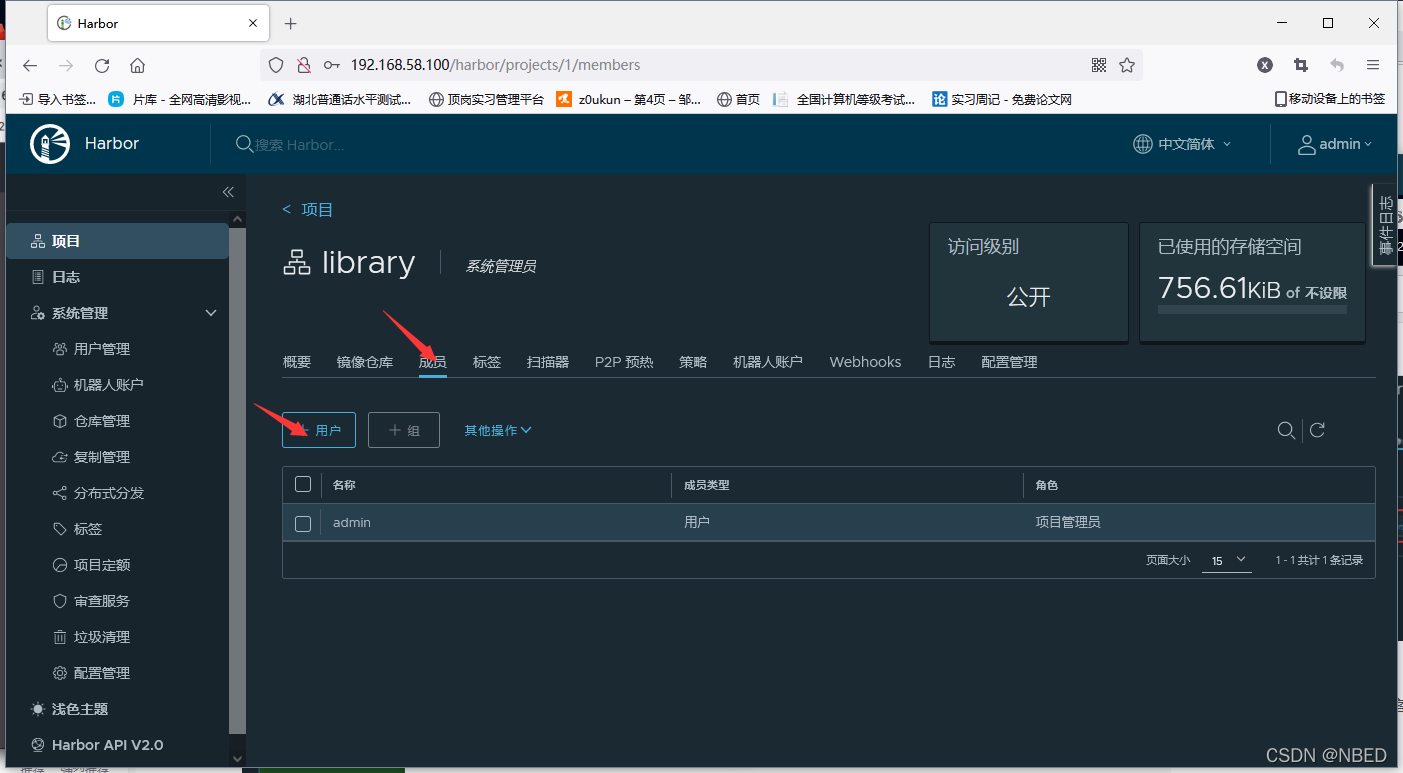Click the + 用户 add user button
Image resolution: width=1403 pixels, height=773 pixels.
pos(319,430)
